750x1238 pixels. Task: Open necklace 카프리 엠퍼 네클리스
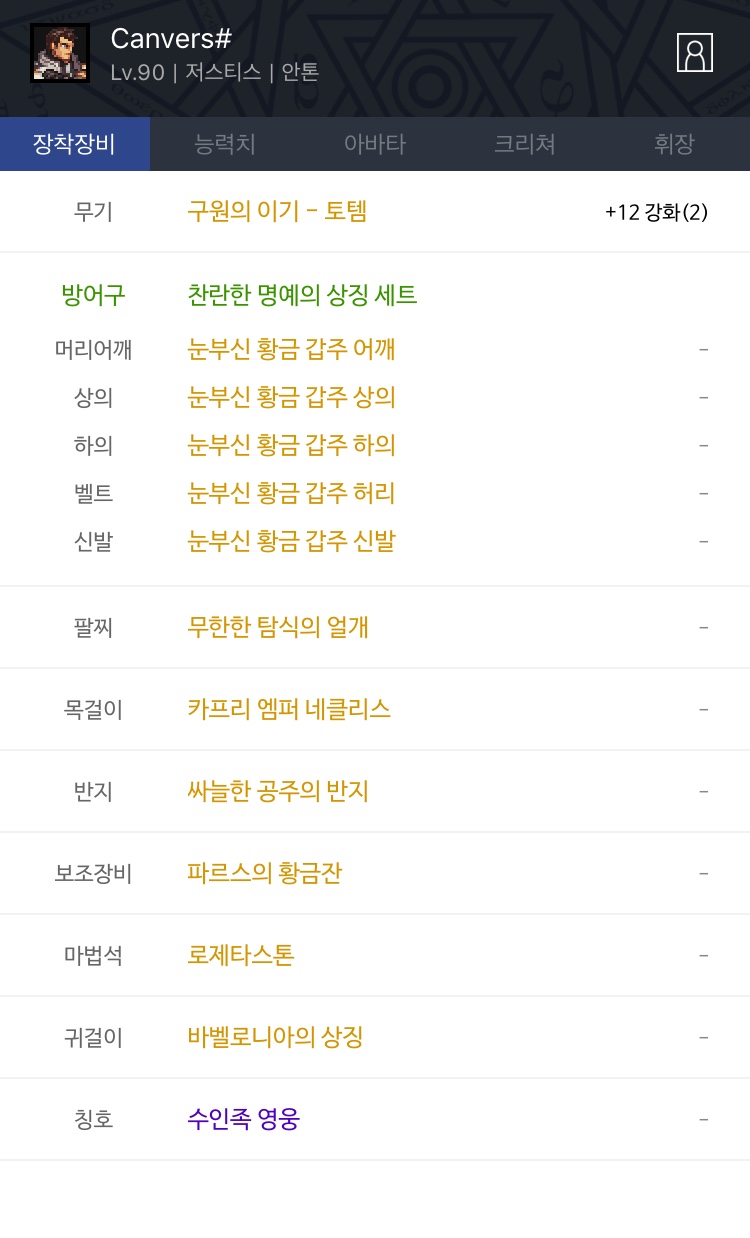(289, 709)
